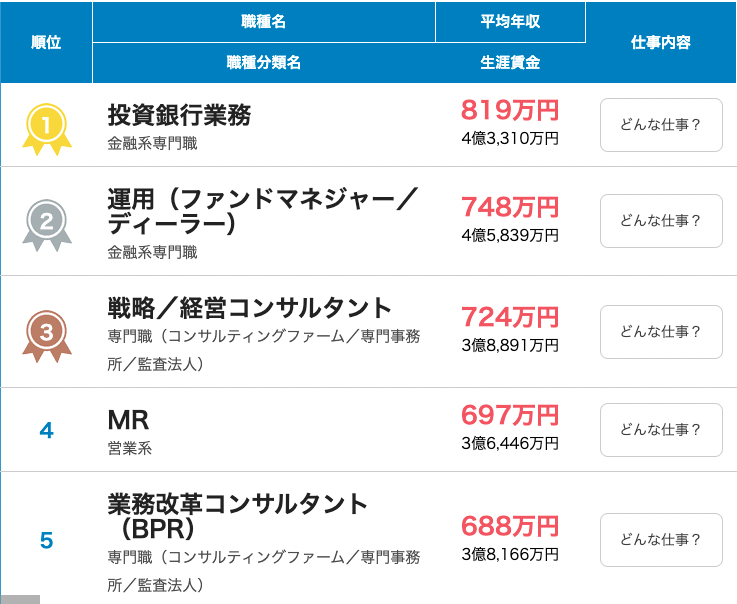The height and width of the screenshot is (604, 737).
Task: Click the silver second-place medal icon
Action: (x=47, y=225)
